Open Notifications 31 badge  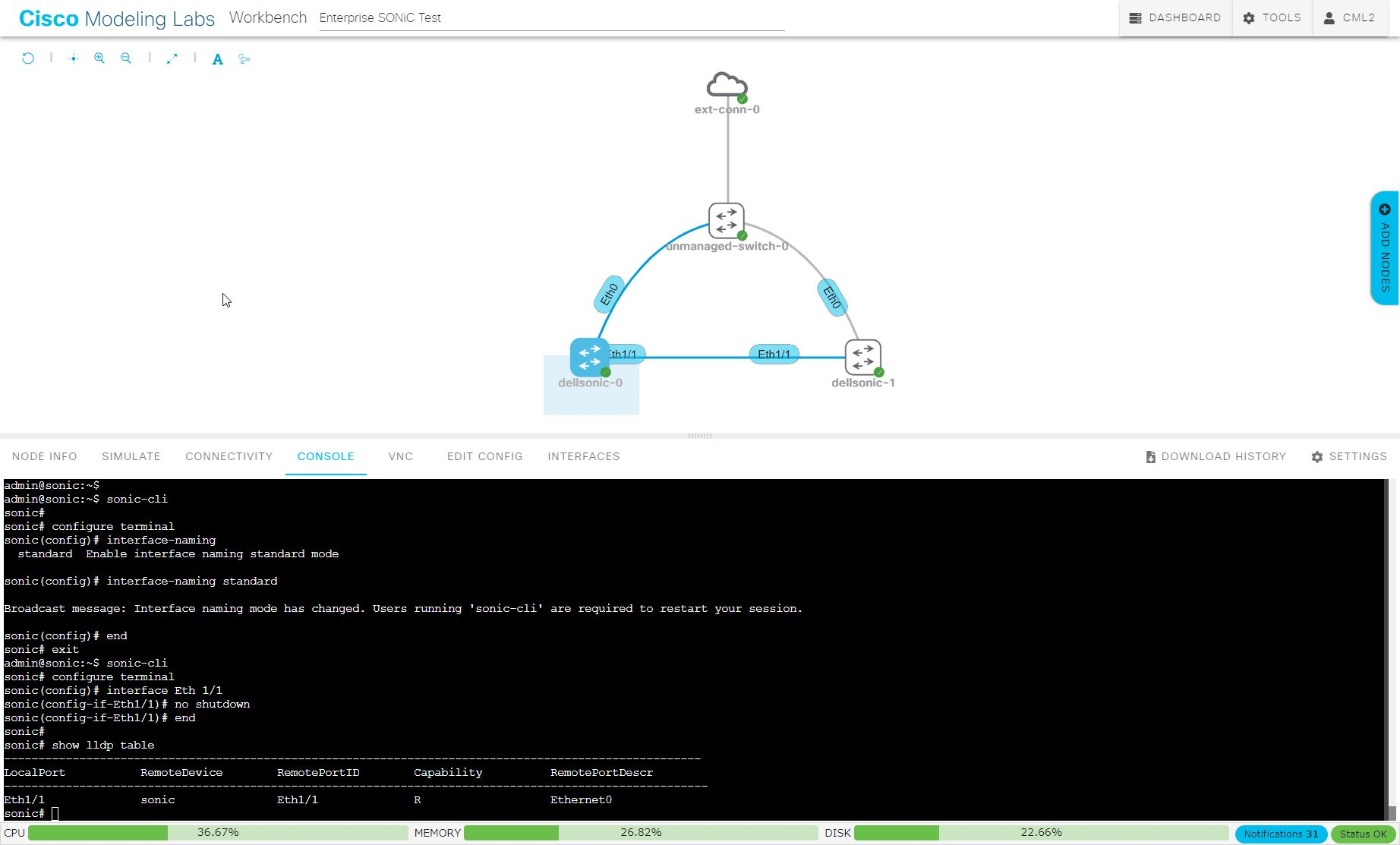coord(1281,834)
